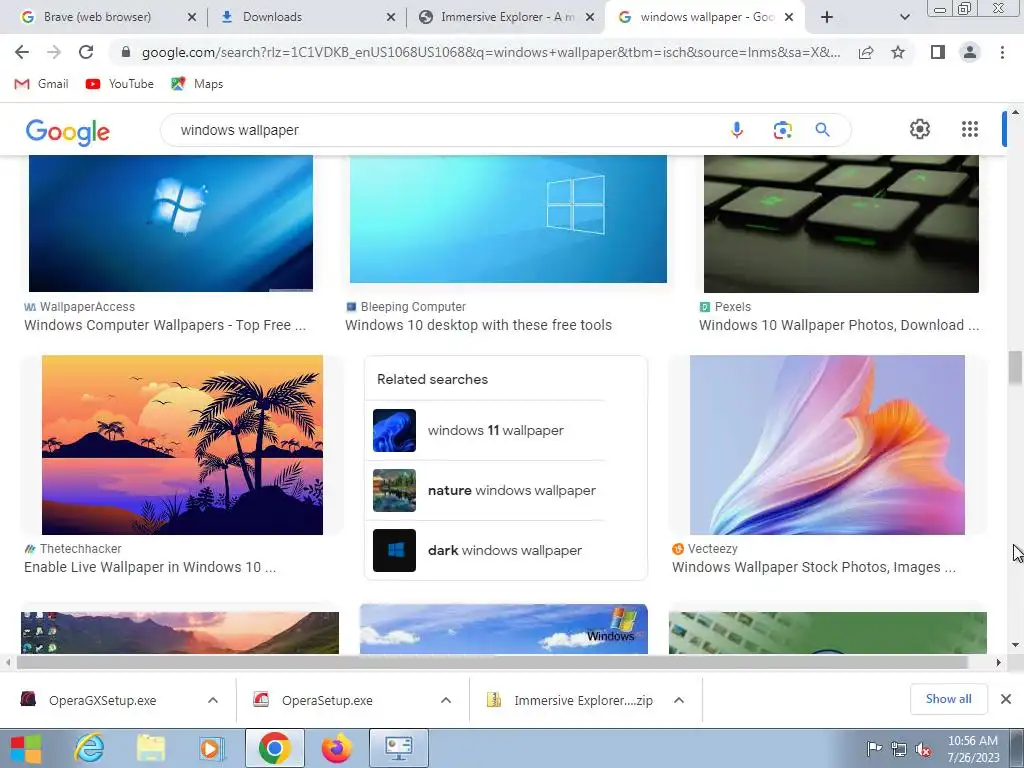Viewport: 1024px width, 768px height.
Task: Select related search windows 11 wallpaper
Action: click(x=490, y=430)
